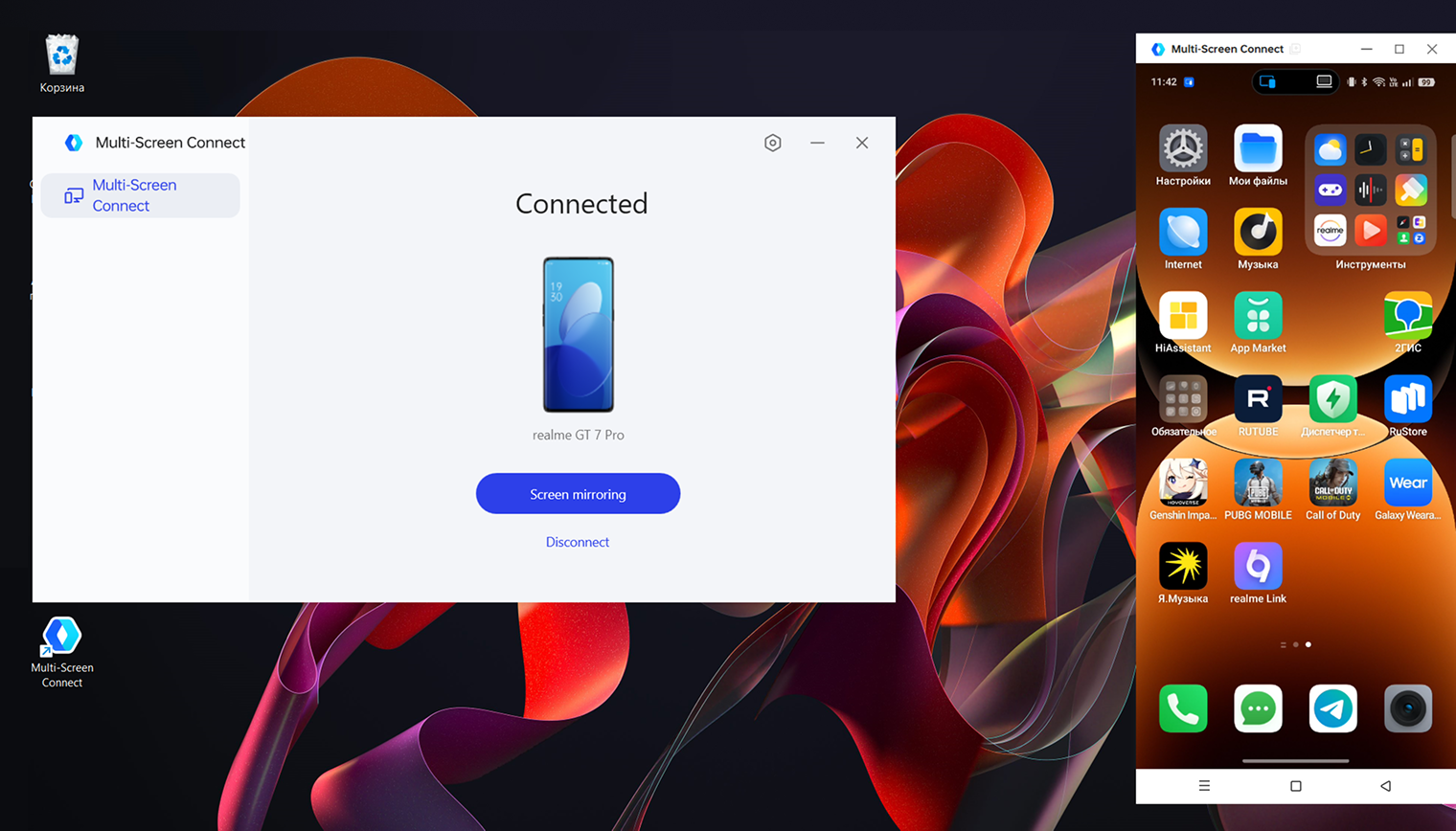Viewport: 1456px width, 831px height.
Task: Open the Recycle Bin (Корзина) desktop icon
Action: 62,64
